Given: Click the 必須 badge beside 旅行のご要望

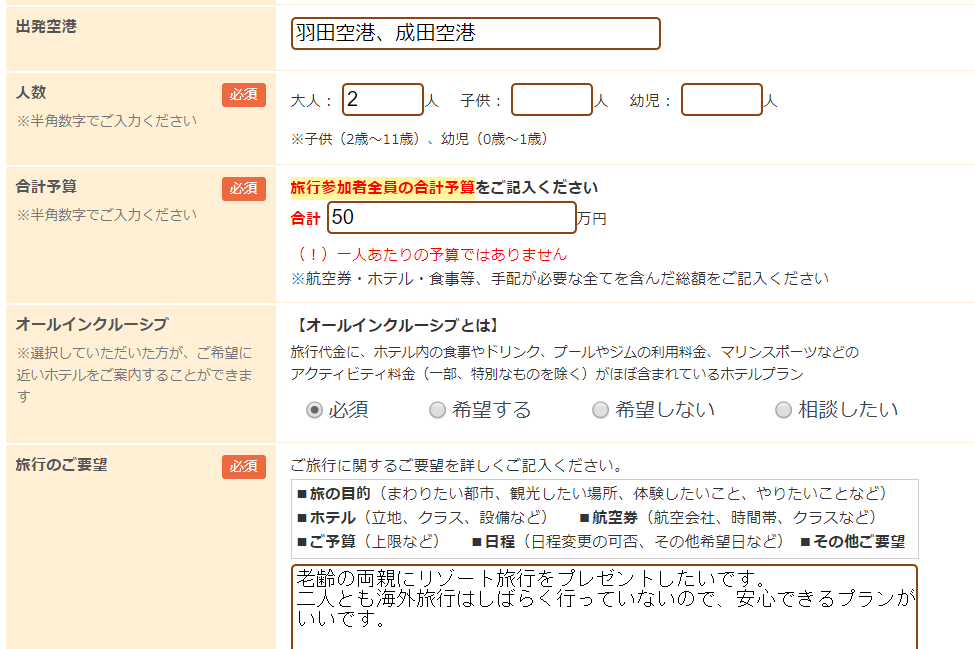Looking at the screenshot, I should pos(244,467).
